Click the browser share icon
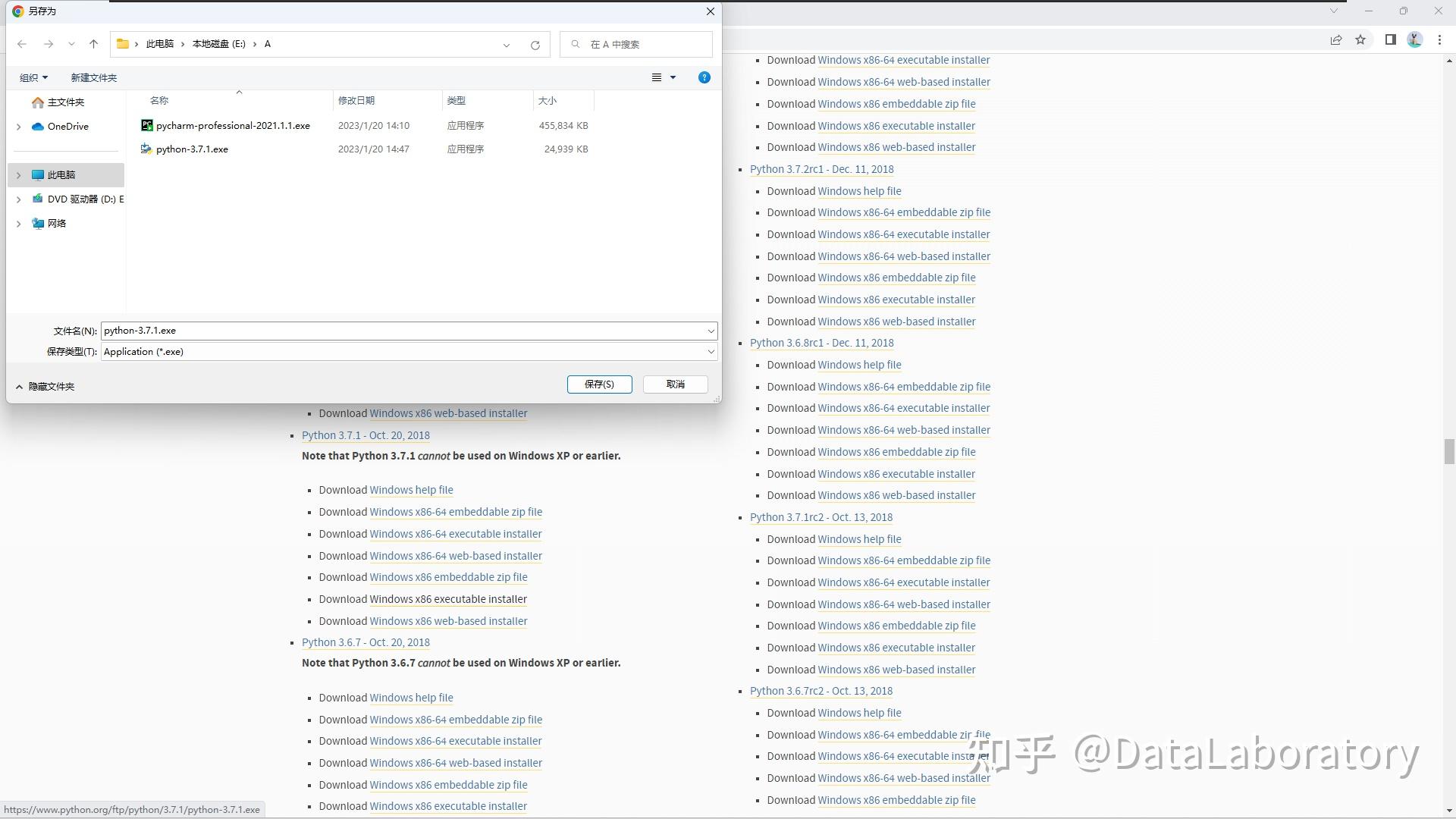 click(x=1336, y=39)
